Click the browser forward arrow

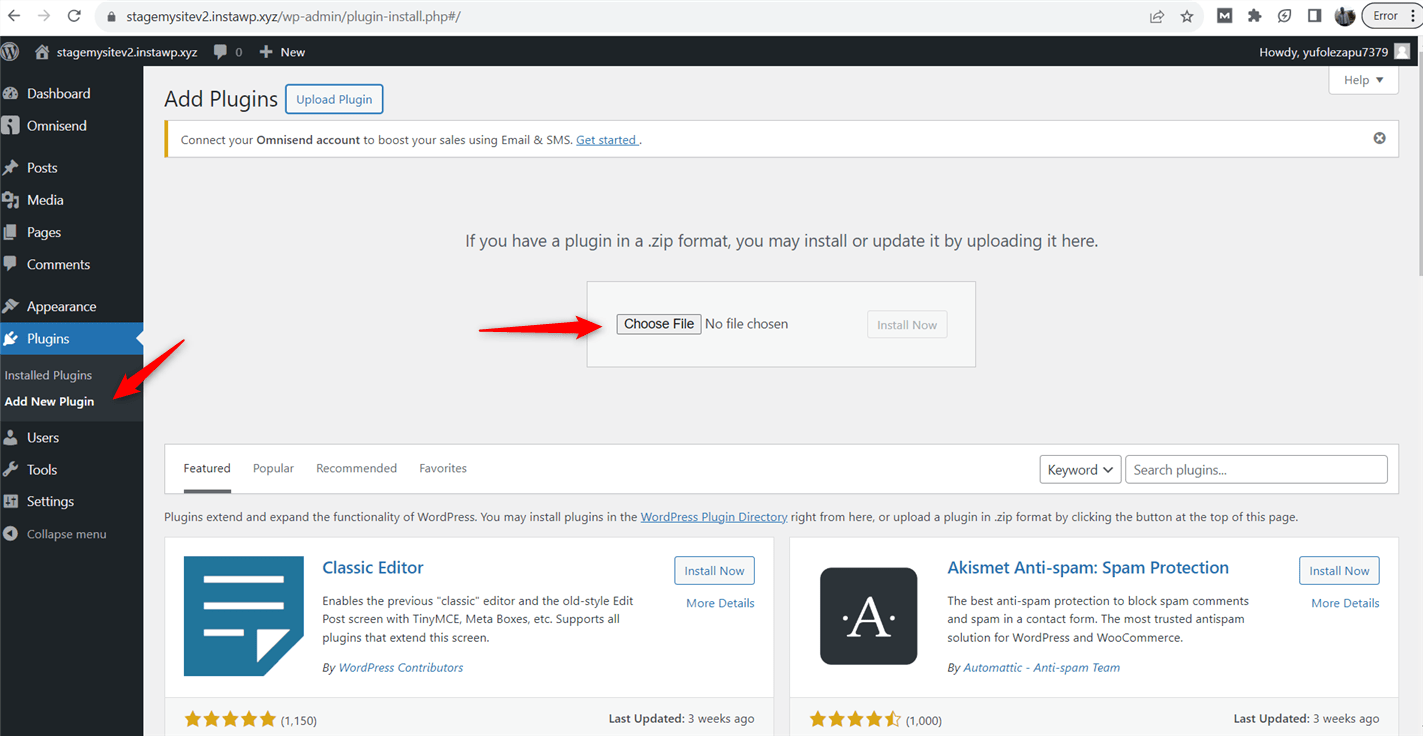43,16
